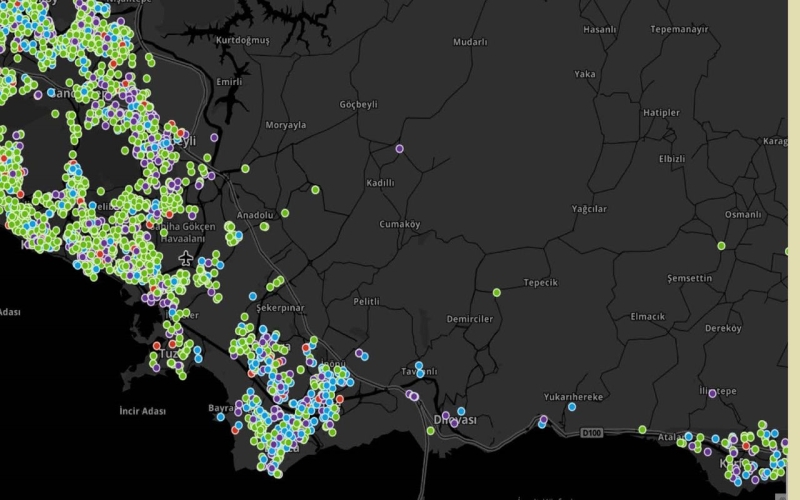Click the green marker south of Moryayla
Screen dimensions: 800x500
(315, 189)
